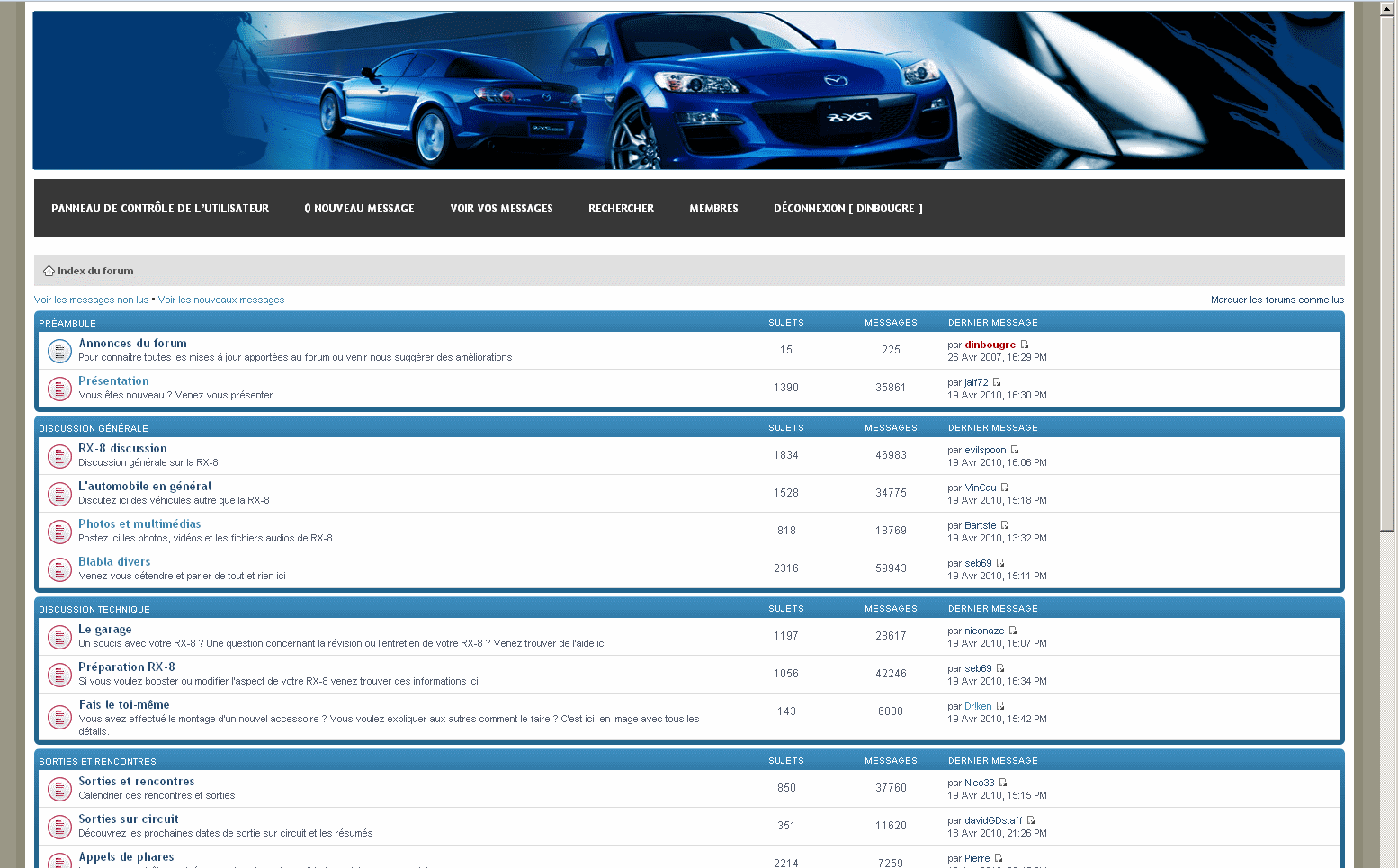This screenshot has height=868, width=1398.
Task: Click the vertical scrollbar up arrow
Action: [x=1388, y=7]
